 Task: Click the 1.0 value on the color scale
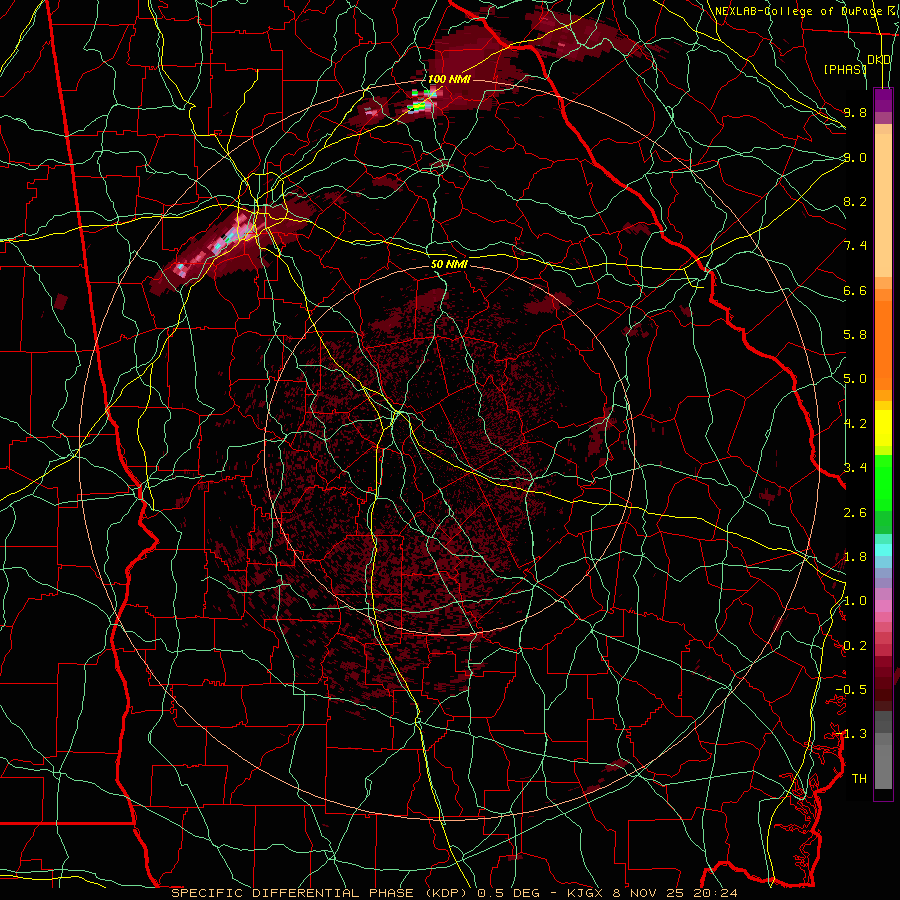tap(855, 601)
